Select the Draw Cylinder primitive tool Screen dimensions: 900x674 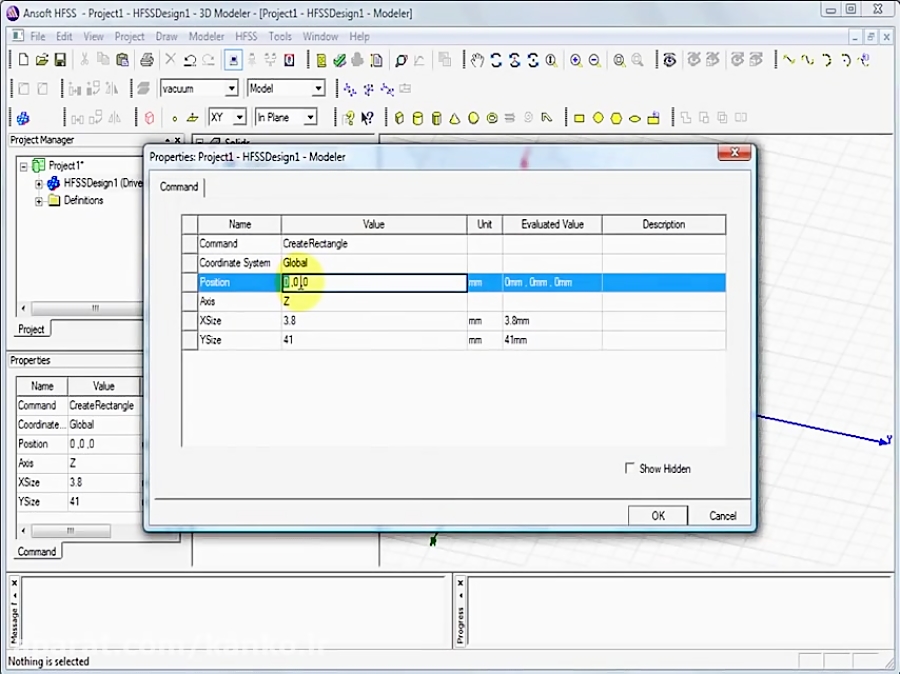(417, 117)
